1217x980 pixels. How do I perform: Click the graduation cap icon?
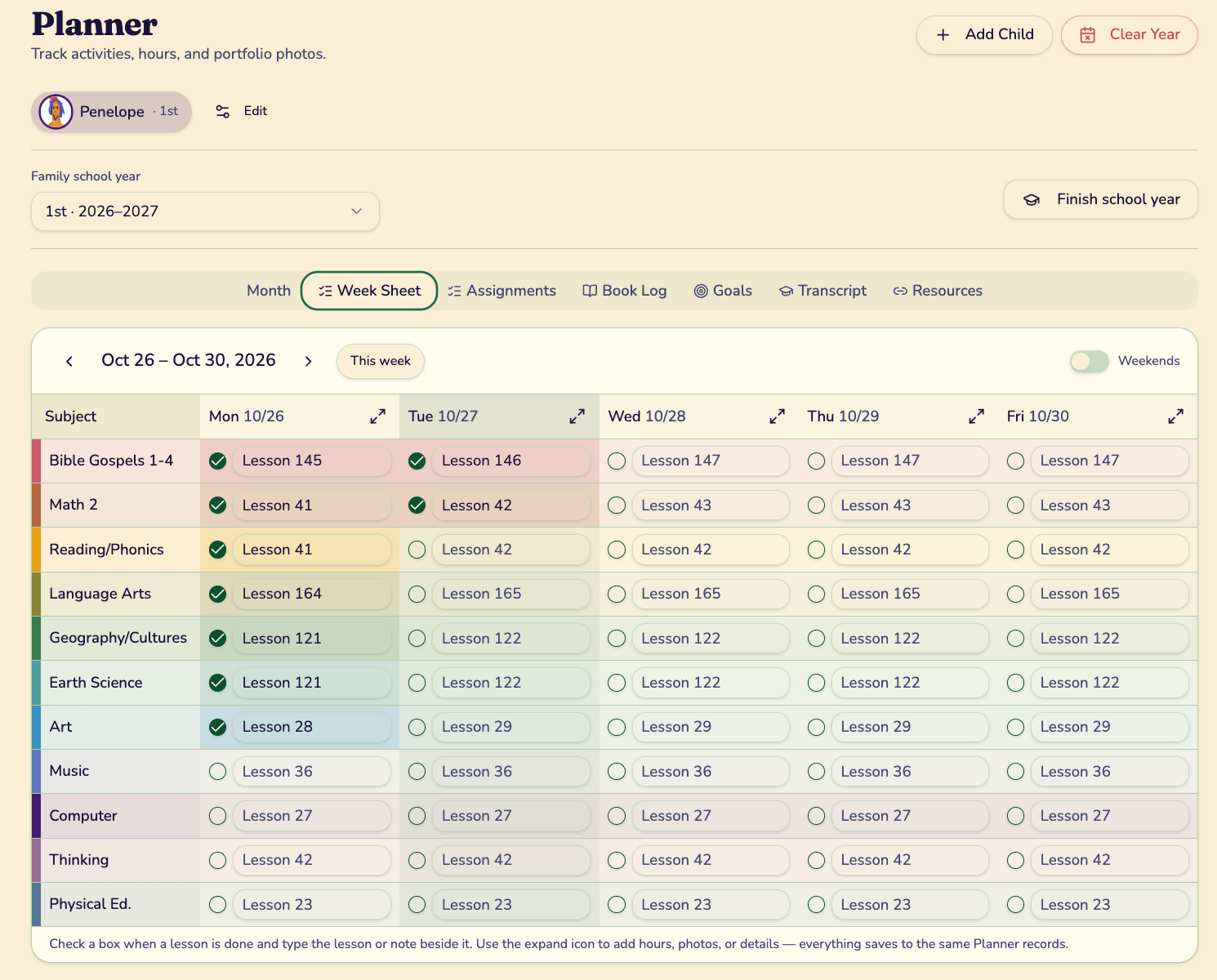click(1032, 199)
